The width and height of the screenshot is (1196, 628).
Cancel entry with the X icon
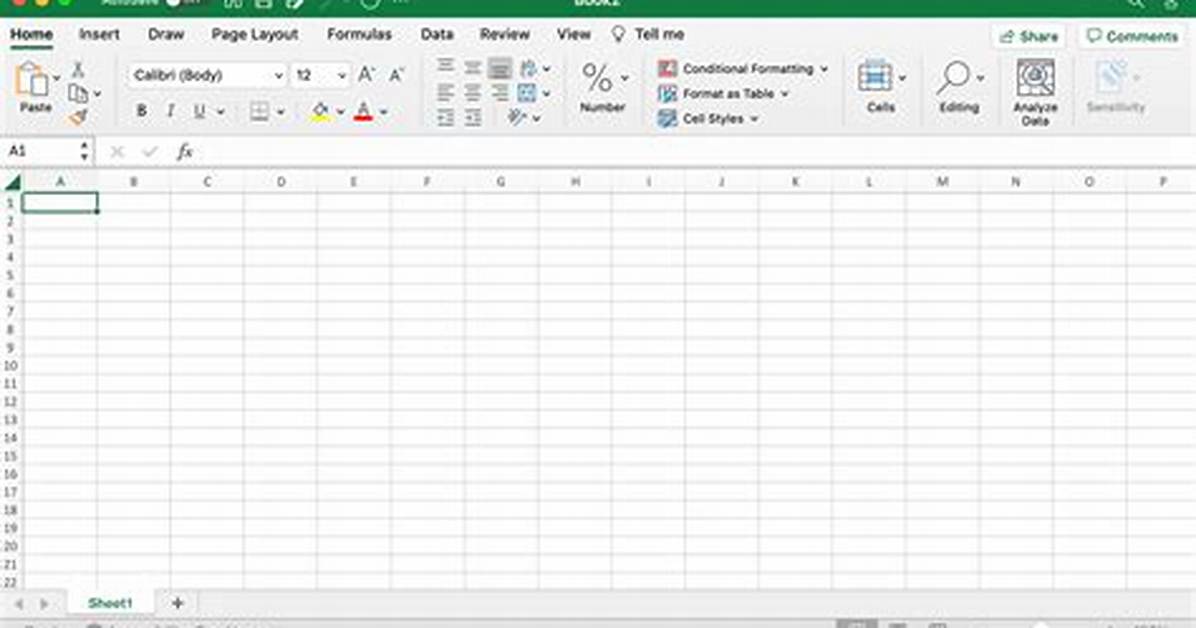117,152
